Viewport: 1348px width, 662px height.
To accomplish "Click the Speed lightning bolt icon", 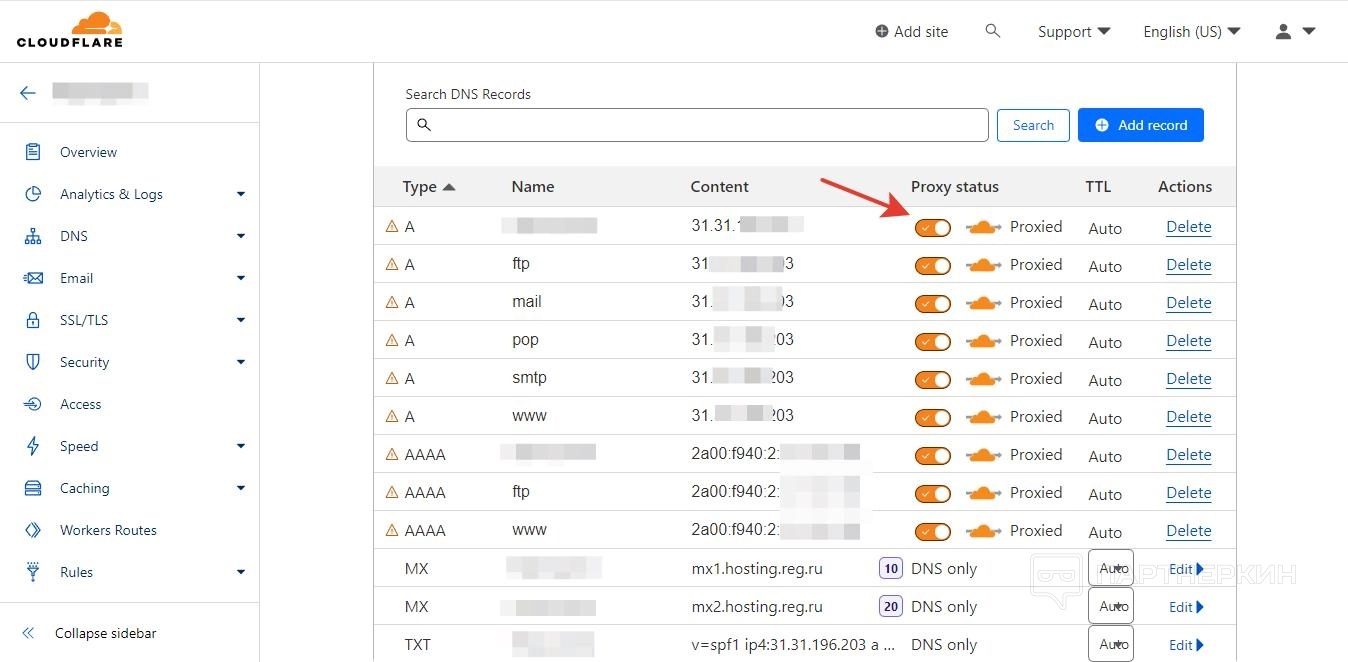I will pyautogui.click(x=33, y=446).
